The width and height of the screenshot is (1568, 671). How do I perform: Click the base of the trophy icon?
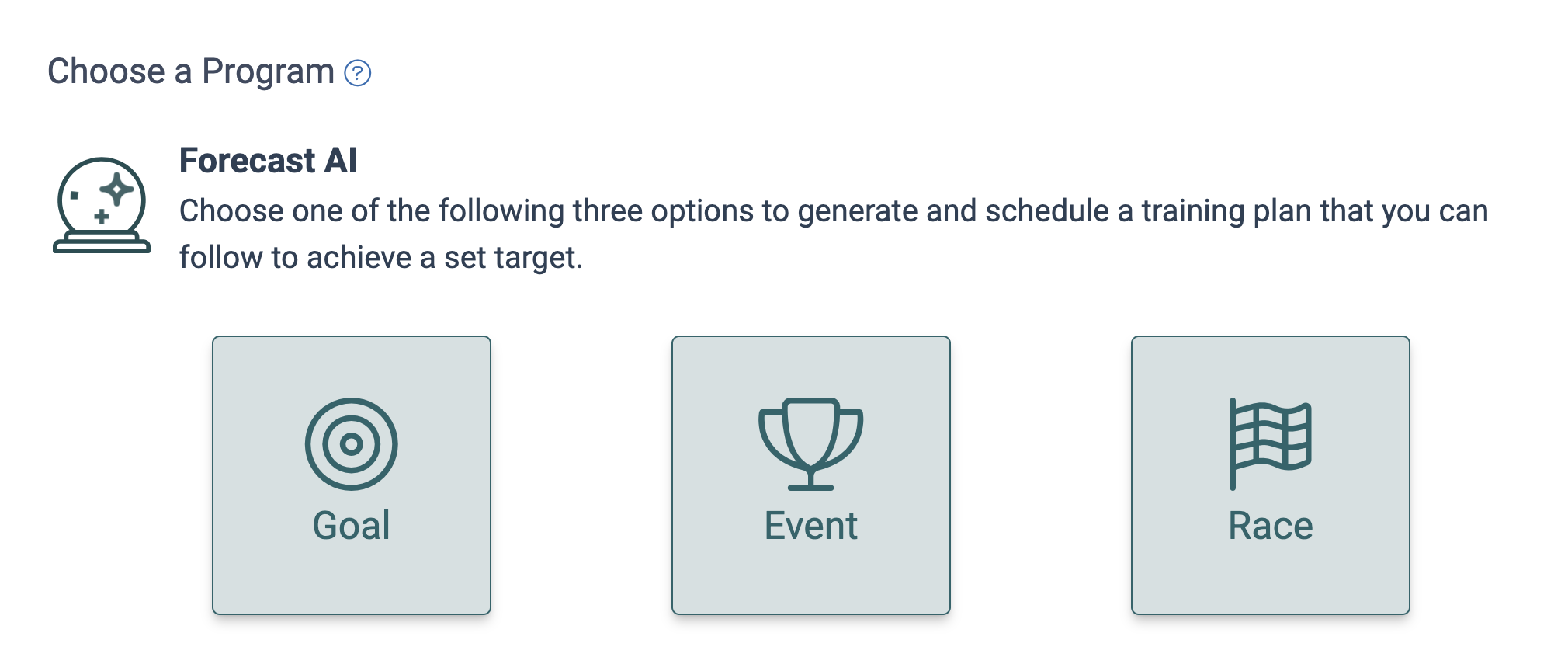point(810,487)
